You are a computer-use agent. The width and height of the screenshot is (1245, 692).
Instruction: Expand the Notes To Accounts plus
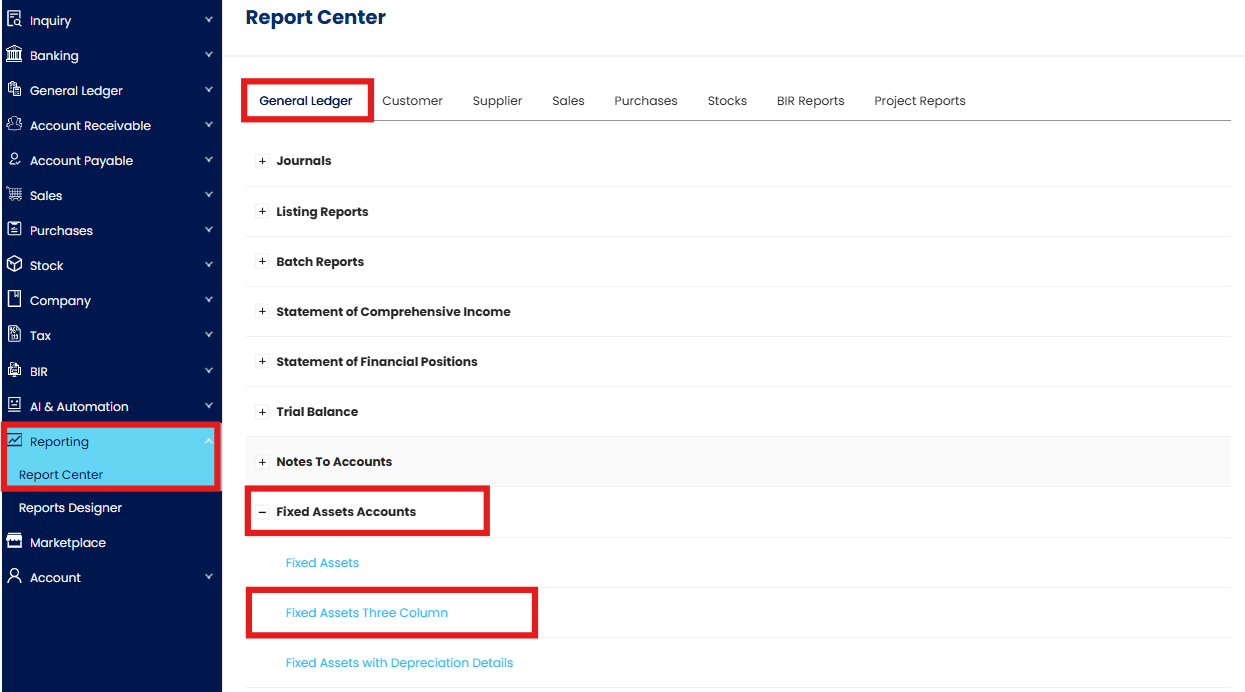[x=262, y=461]
